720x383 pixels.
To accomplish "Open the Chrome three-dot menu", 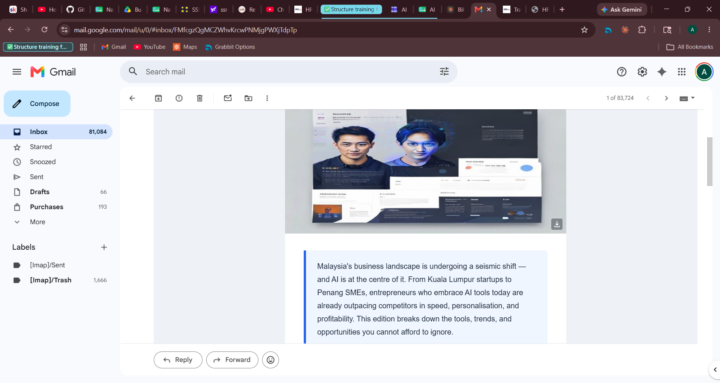I will (709, 30).
